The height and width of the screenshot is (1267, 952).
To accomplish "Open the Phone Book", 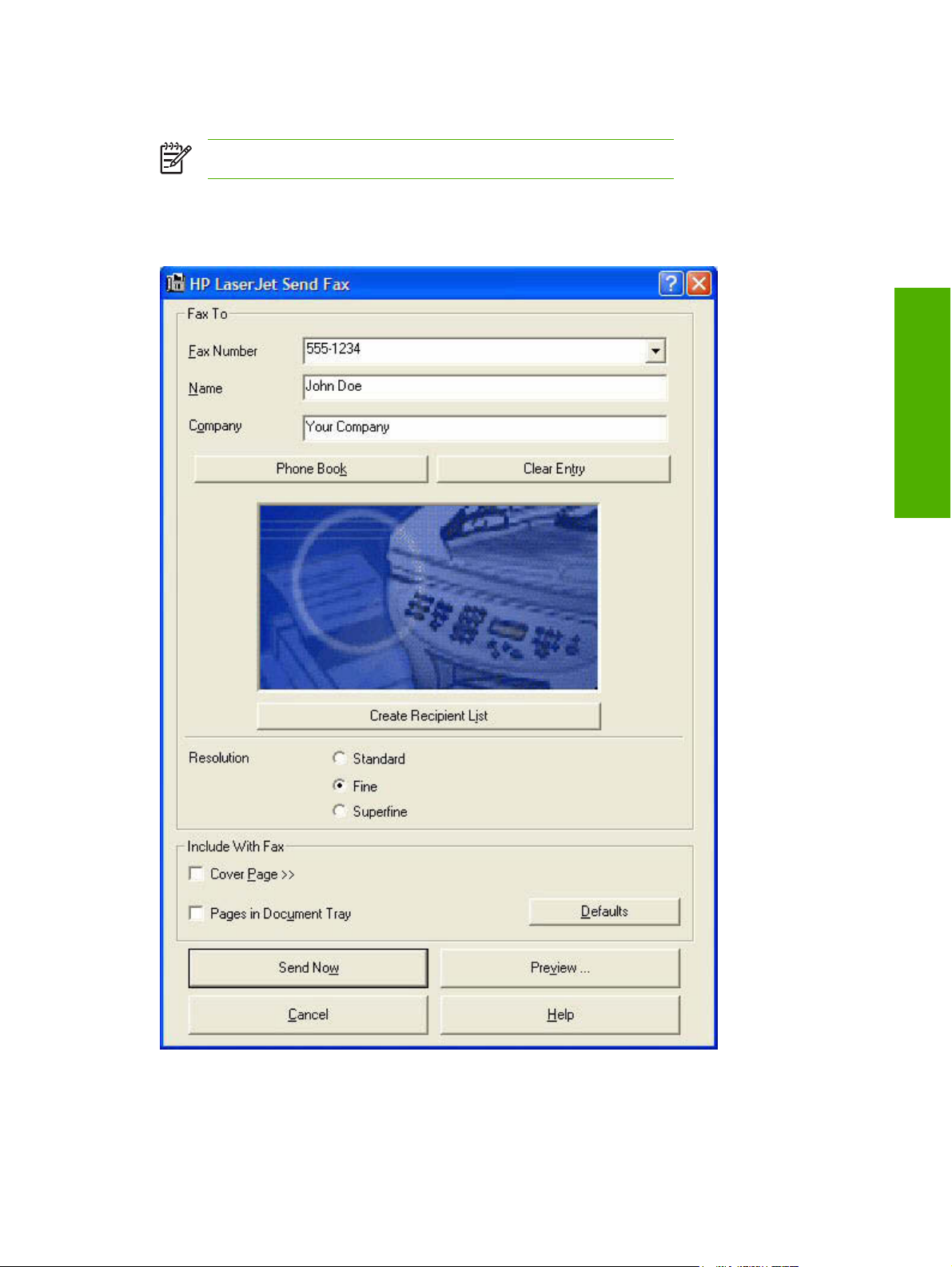I will pos(311,469).
